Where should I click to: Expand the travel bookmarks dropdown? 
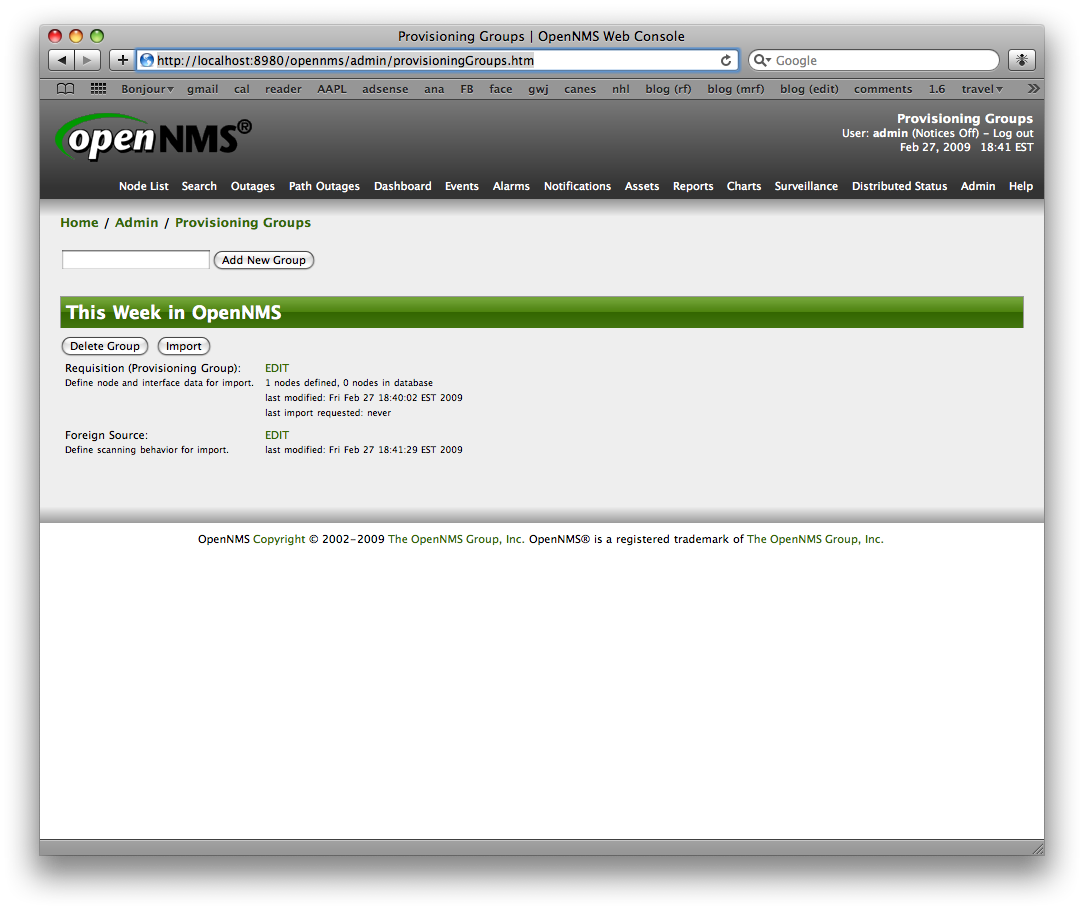[x=982, y=89]
